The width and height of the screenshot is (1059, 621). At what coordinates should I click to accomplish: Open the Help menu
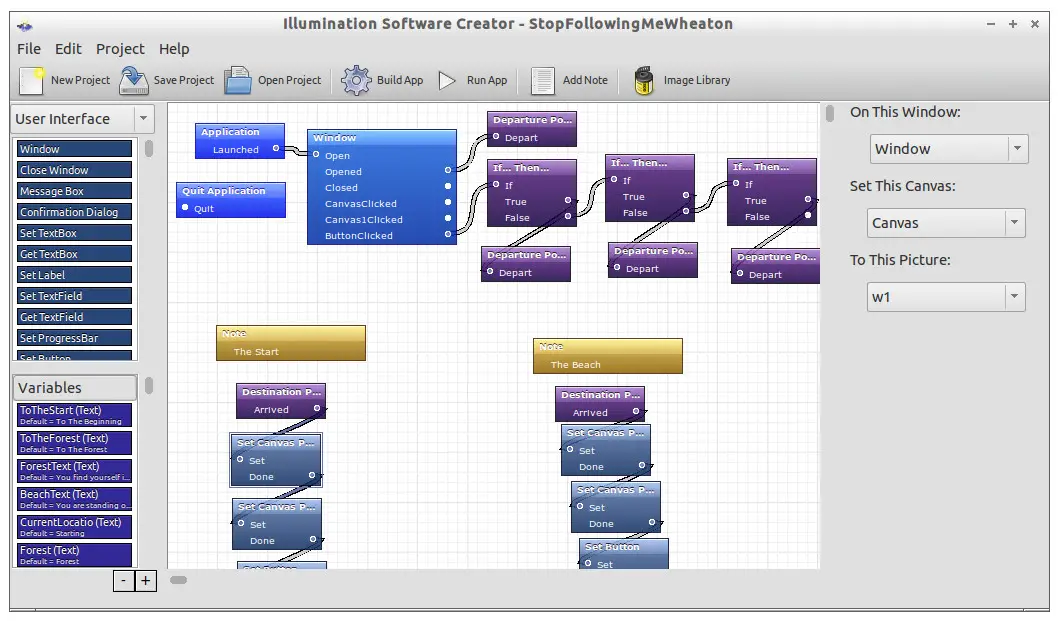[x=174, y=49]
